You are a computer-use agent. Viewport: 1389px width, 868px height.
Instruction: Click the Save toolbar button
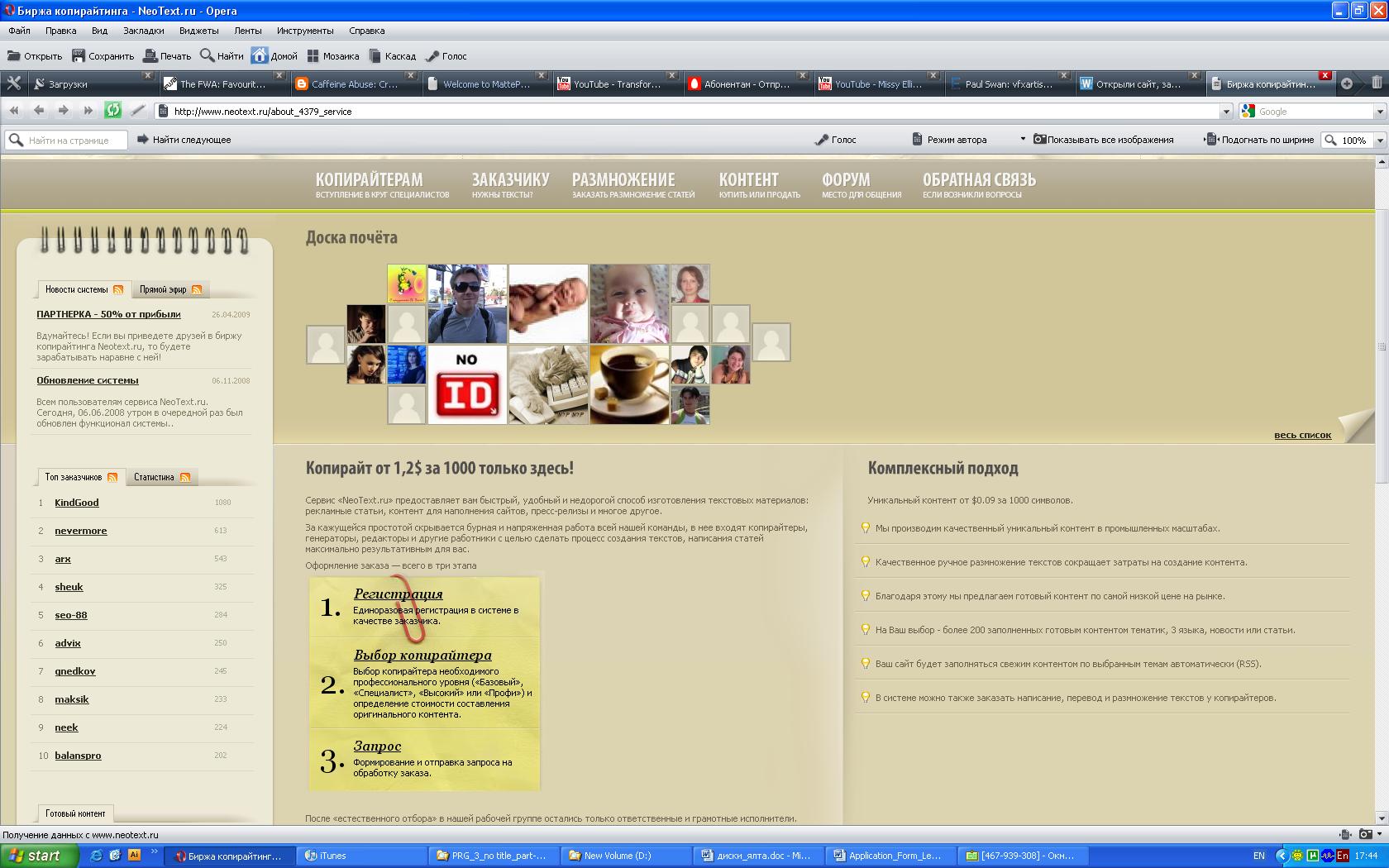(x=103, y=56)
